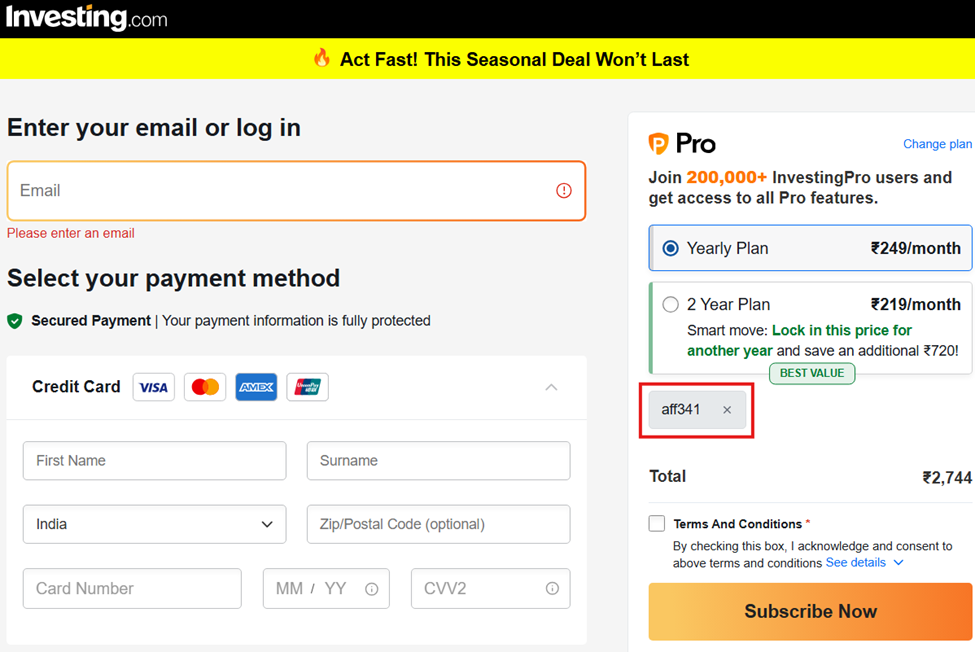Click the CVV2 info icon

552,589
